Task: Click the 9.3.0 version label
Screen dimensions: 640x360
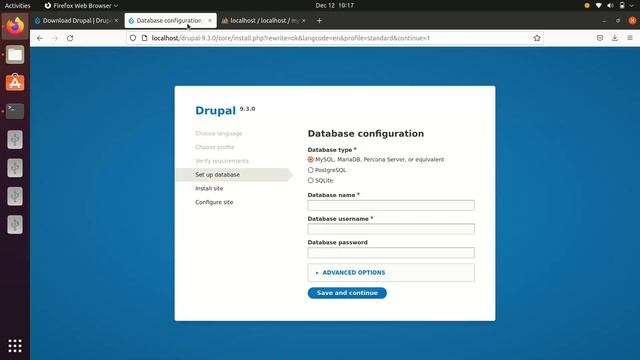Action: point(247,109)
